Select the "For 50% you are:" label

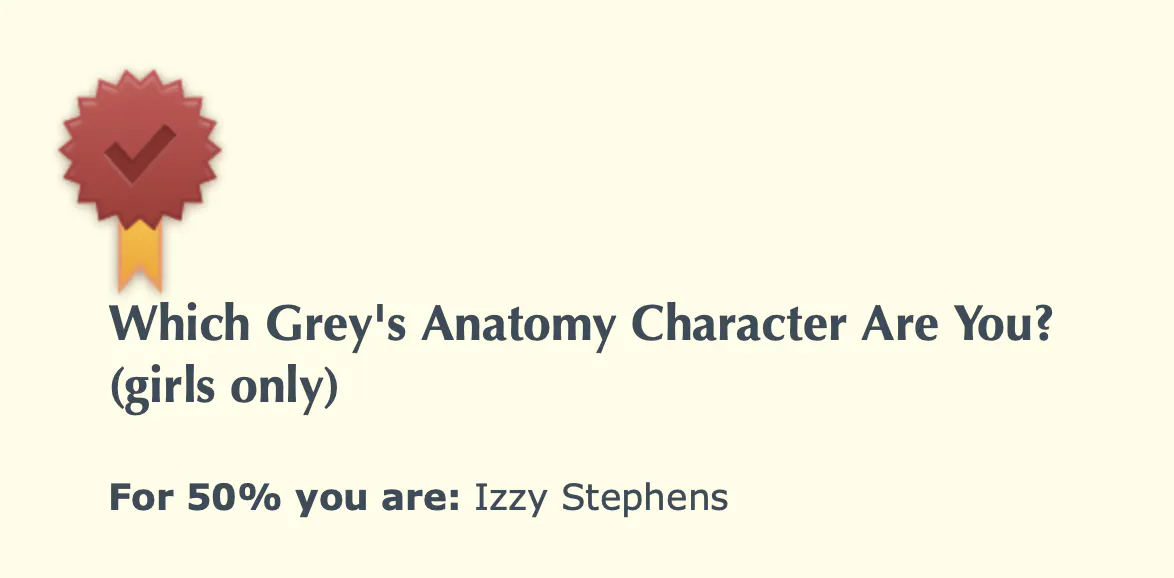285,497
